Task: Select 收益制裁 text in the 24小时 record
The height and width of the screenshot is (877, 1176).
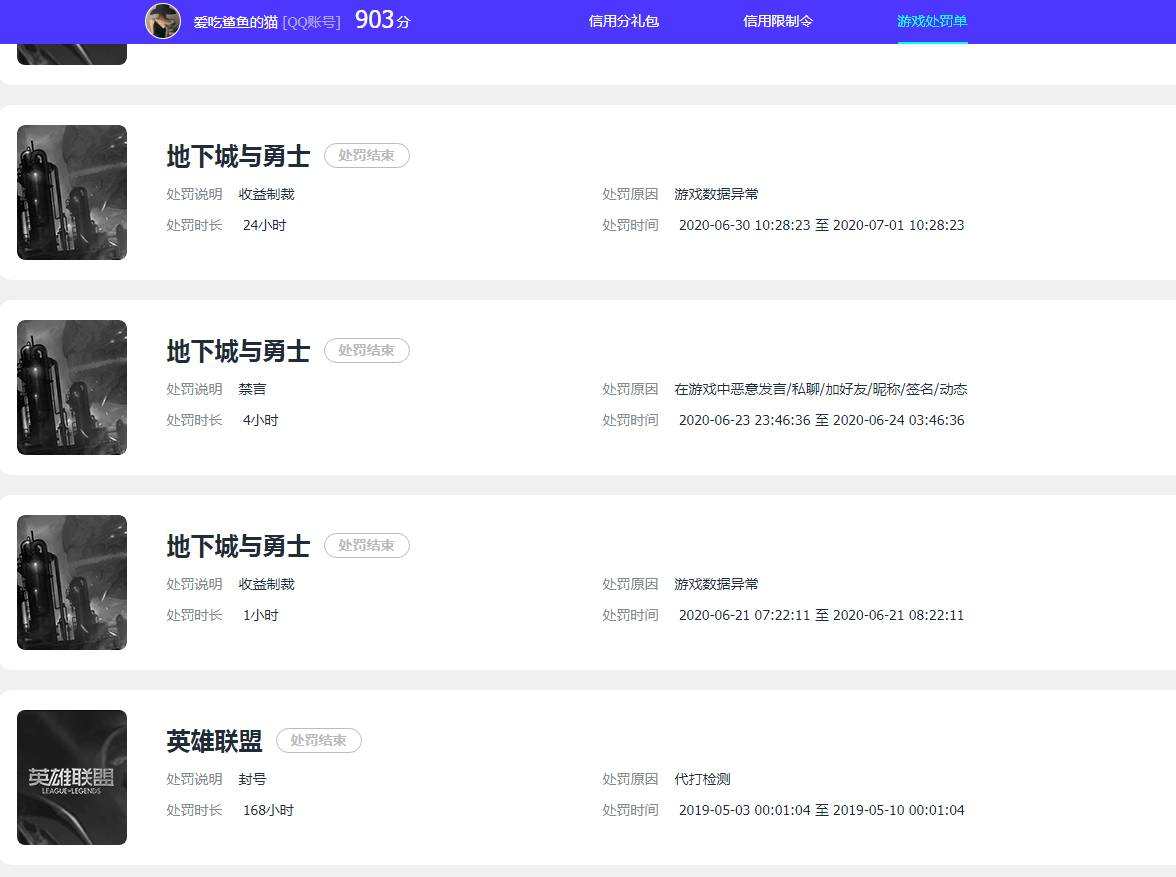Action: 266,194
